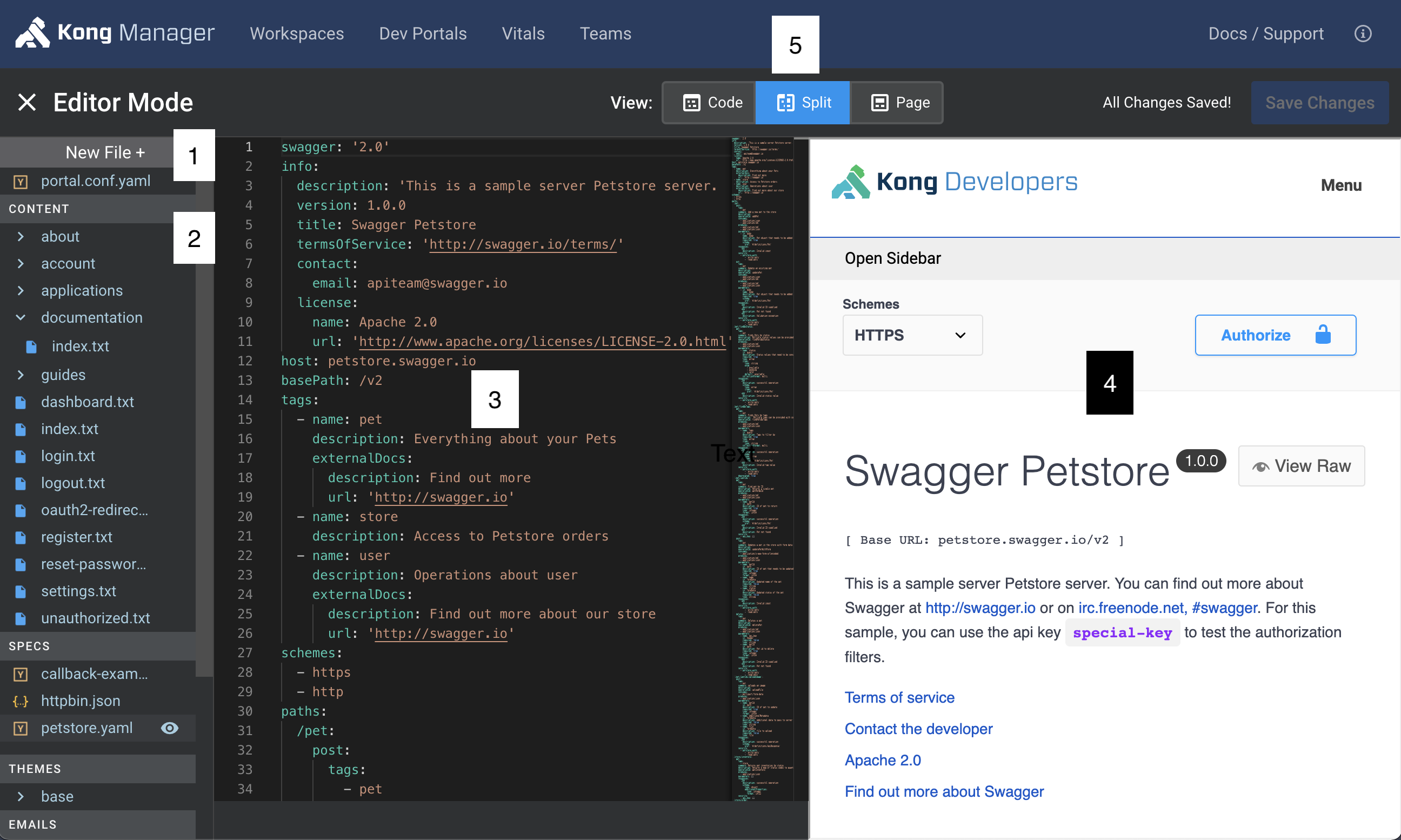Click file icon beside reset-passwor file

click(21, 564)
